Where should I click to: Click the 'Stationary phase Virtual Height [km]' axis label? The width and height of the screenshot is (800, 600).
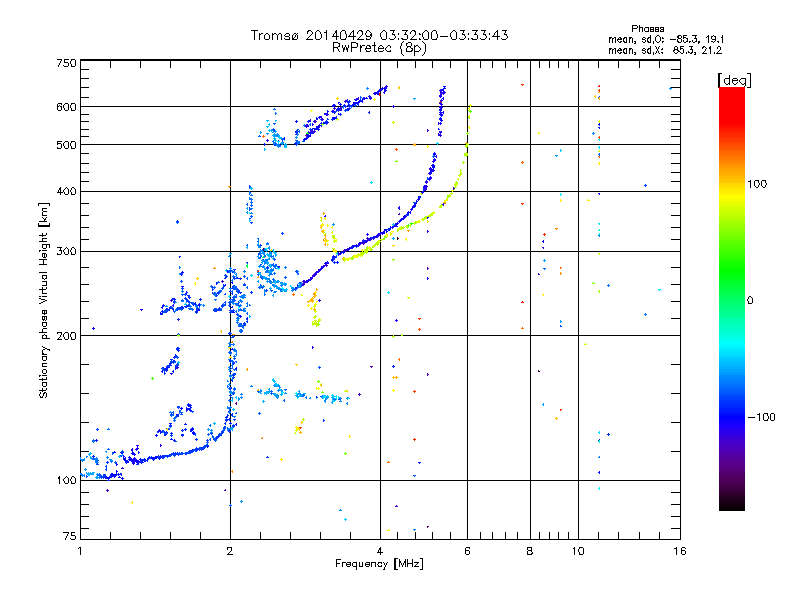[44, 300]
